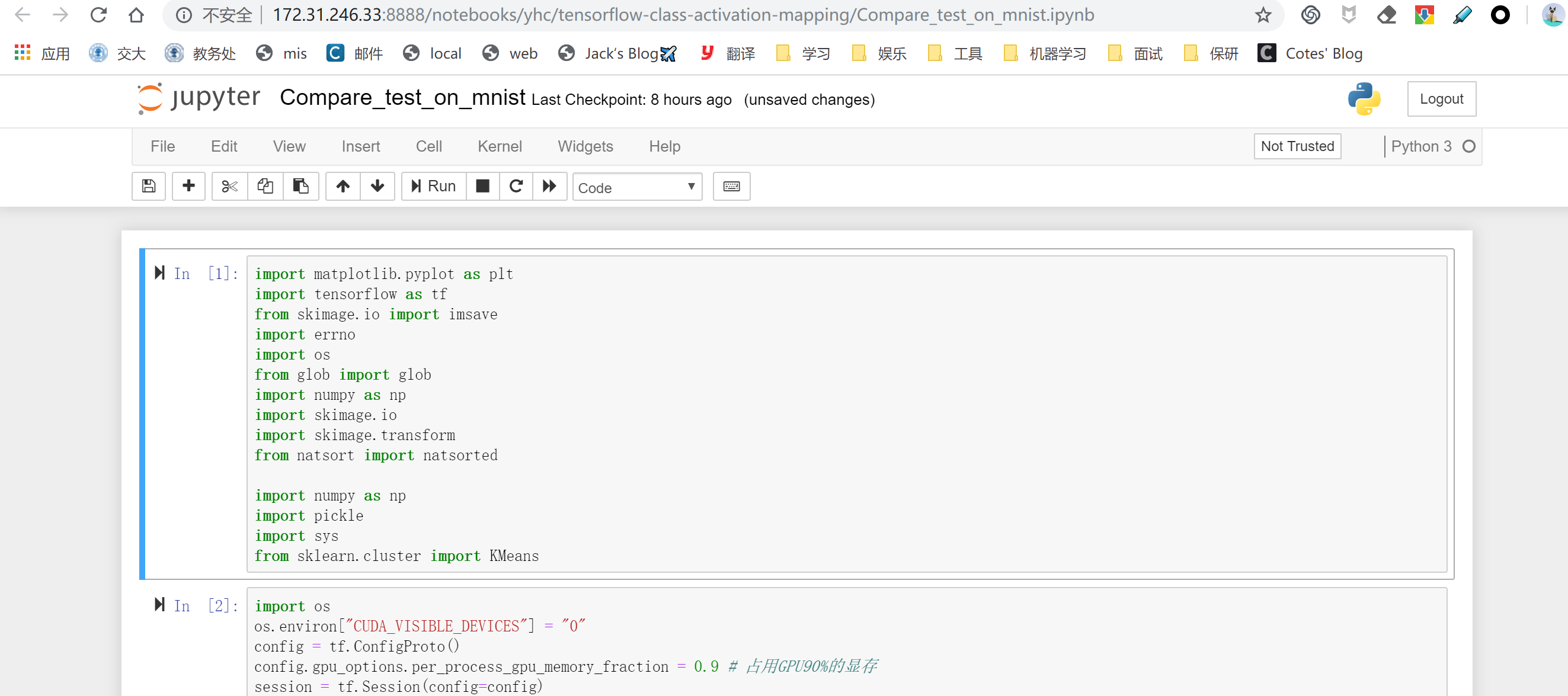
Task: Open the Cotes' Blog bookmark
Action: click(1310, 53)
